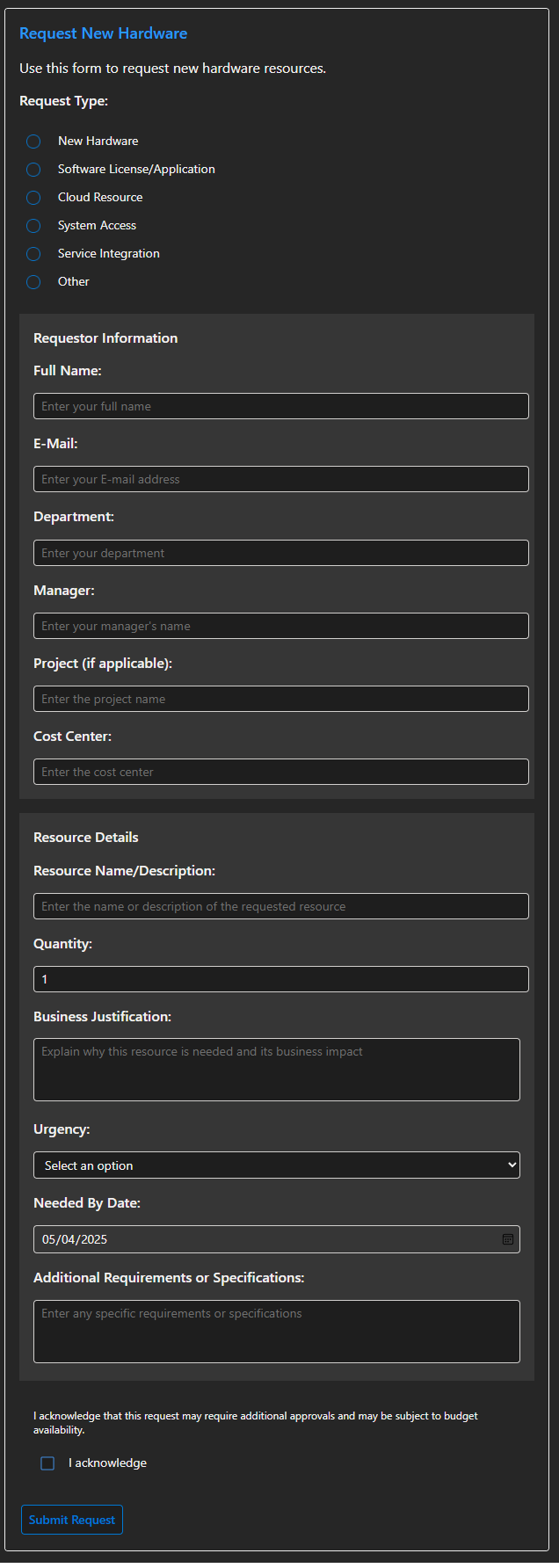This screenshot has height=1568, width=559.
Task: Focus the Business Justification text area
Action: [277, 1070]
